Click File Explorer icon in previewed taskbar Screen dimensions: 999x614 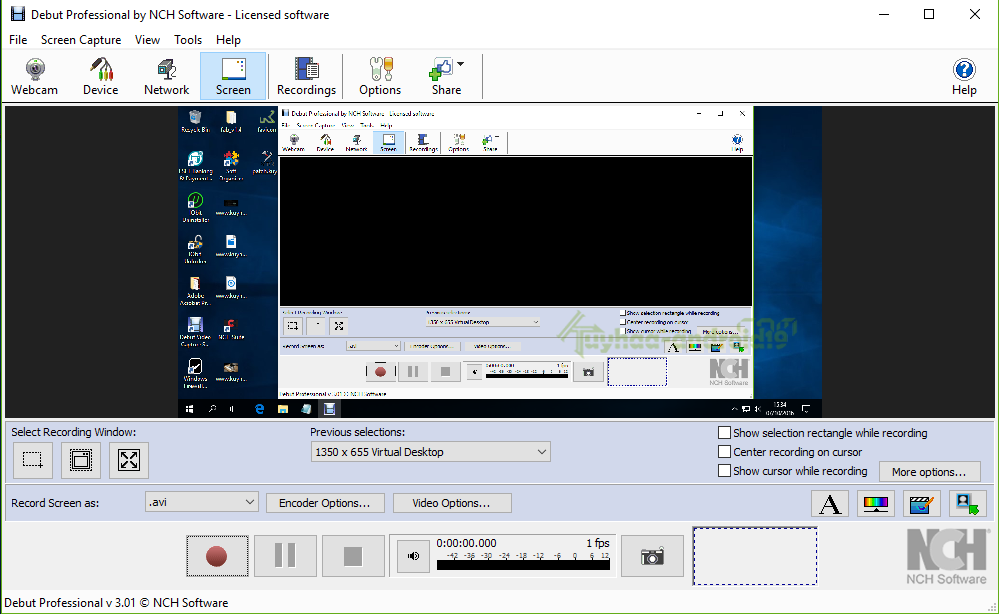283,409
